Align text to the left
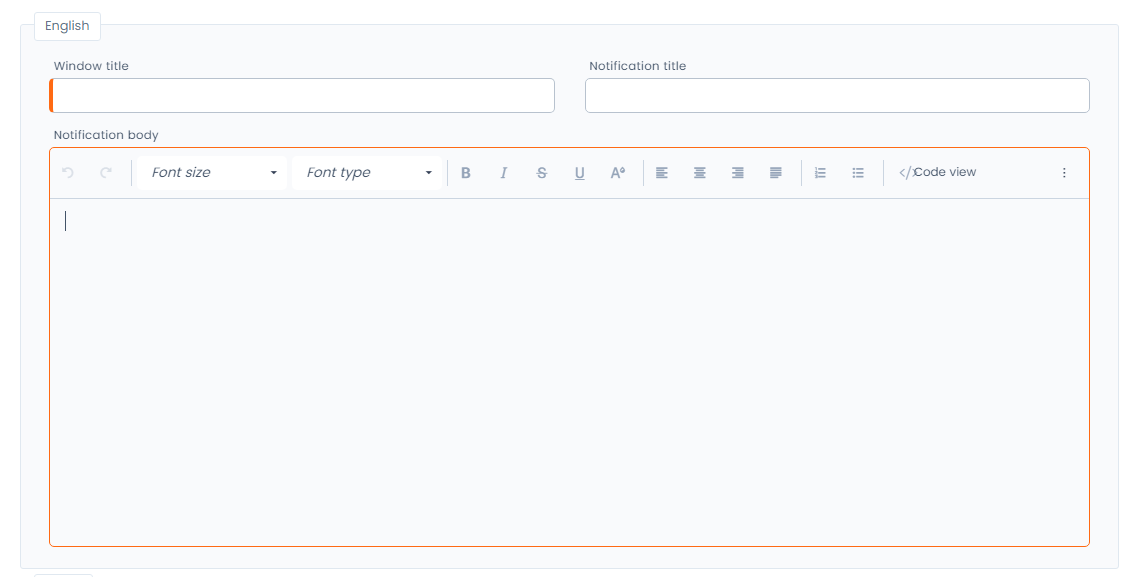Viewport: 1128px width, 577px height. (x=662, y=173)
